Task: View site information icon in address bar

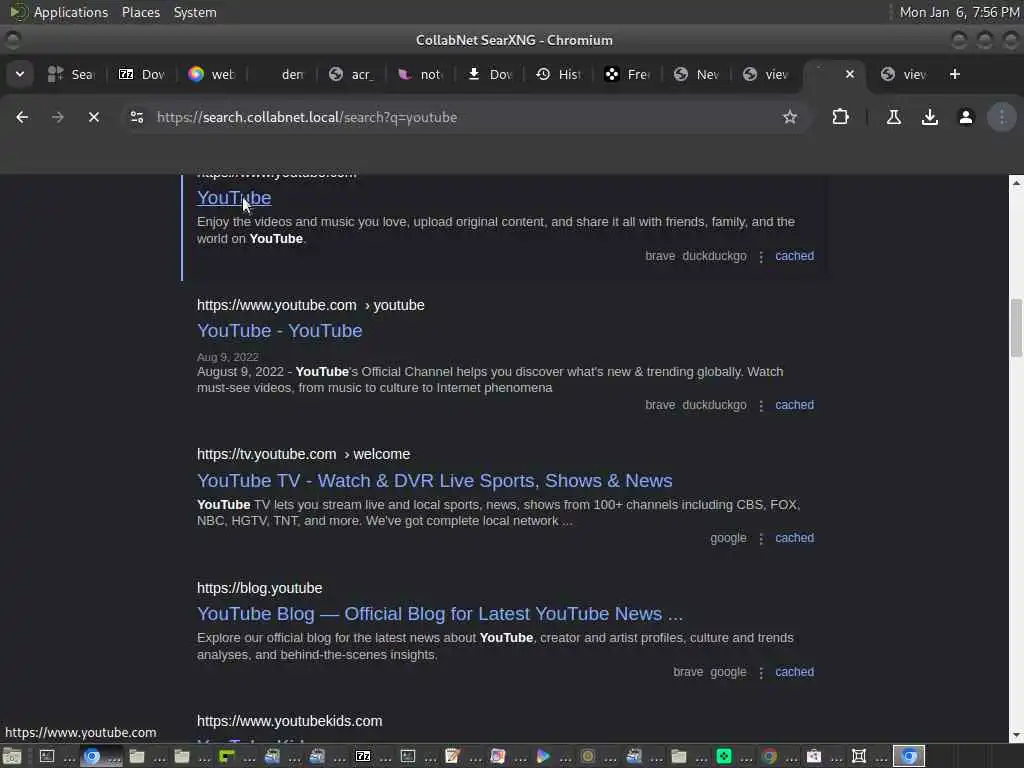Action: pos(137,117)
